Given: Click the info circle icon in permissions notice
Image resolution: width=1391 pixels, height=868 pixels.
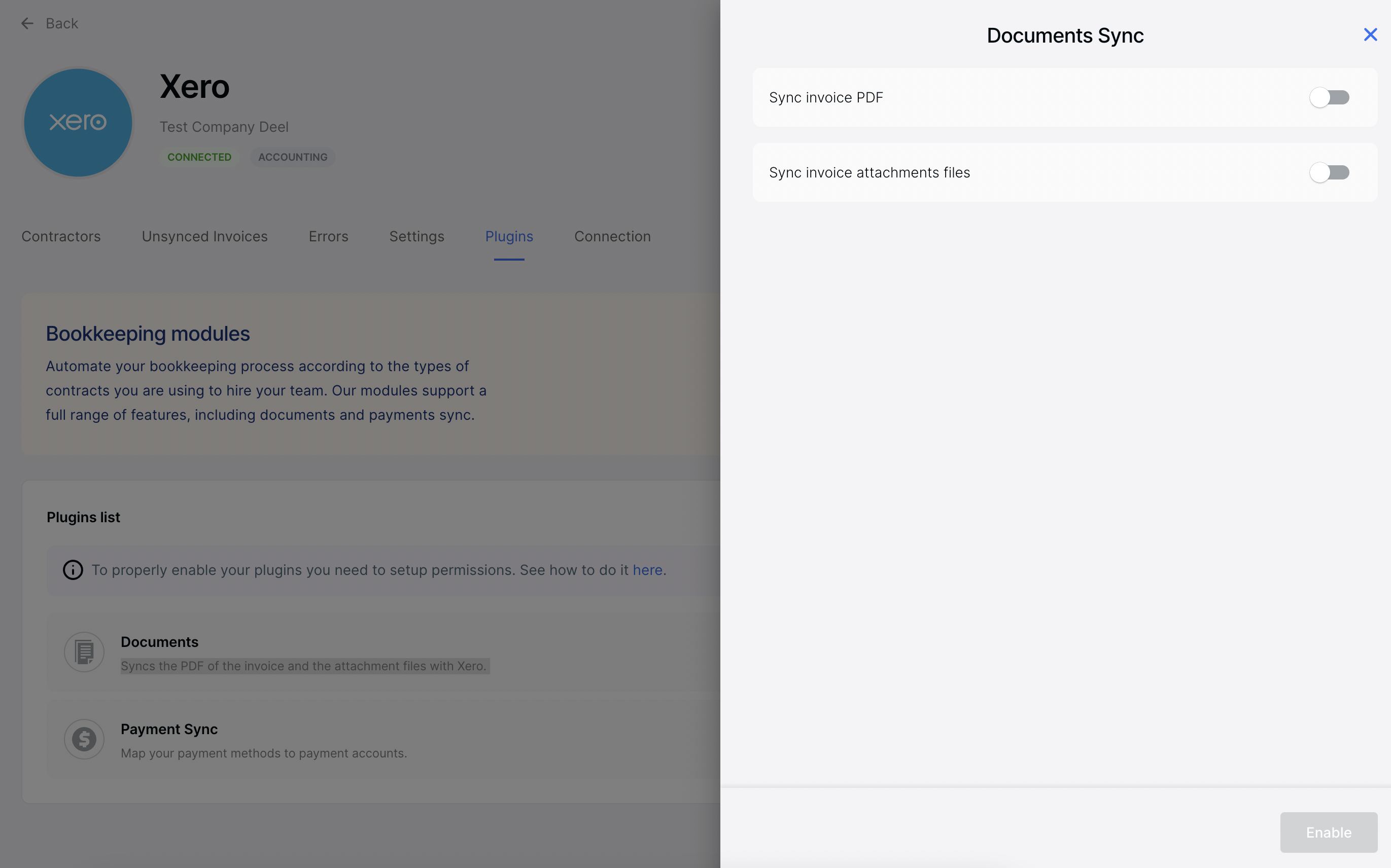Looking at the screenshot, I should 73,570.
